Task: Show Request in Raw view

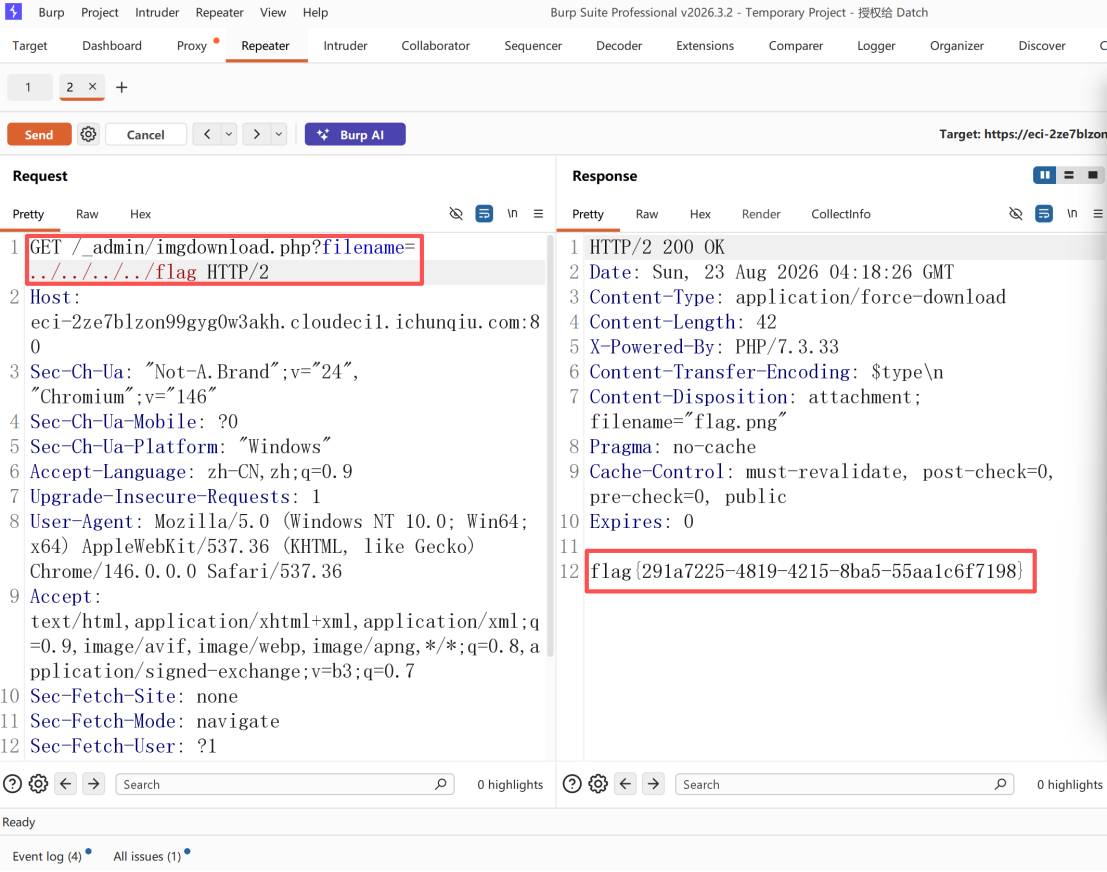Action: point(87,214)
